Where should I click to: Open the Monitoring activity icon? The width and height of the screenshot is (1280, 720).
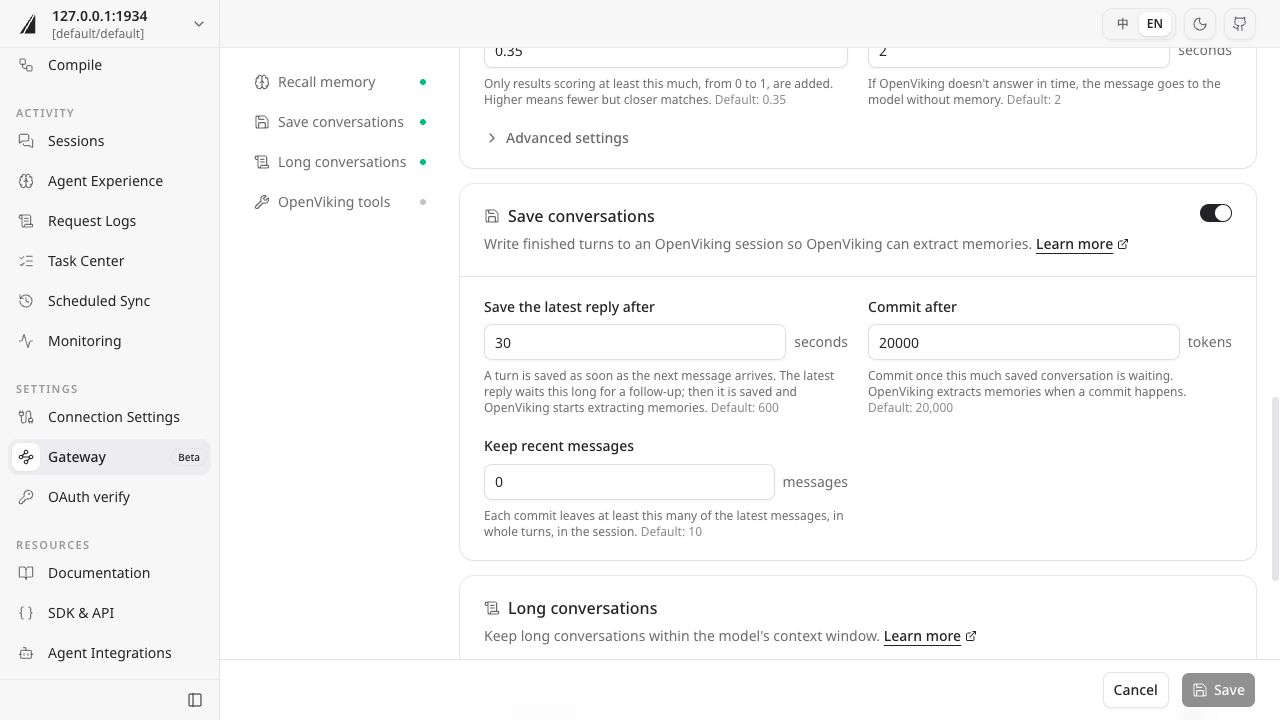pyautogui.click(x=26, y=341)
